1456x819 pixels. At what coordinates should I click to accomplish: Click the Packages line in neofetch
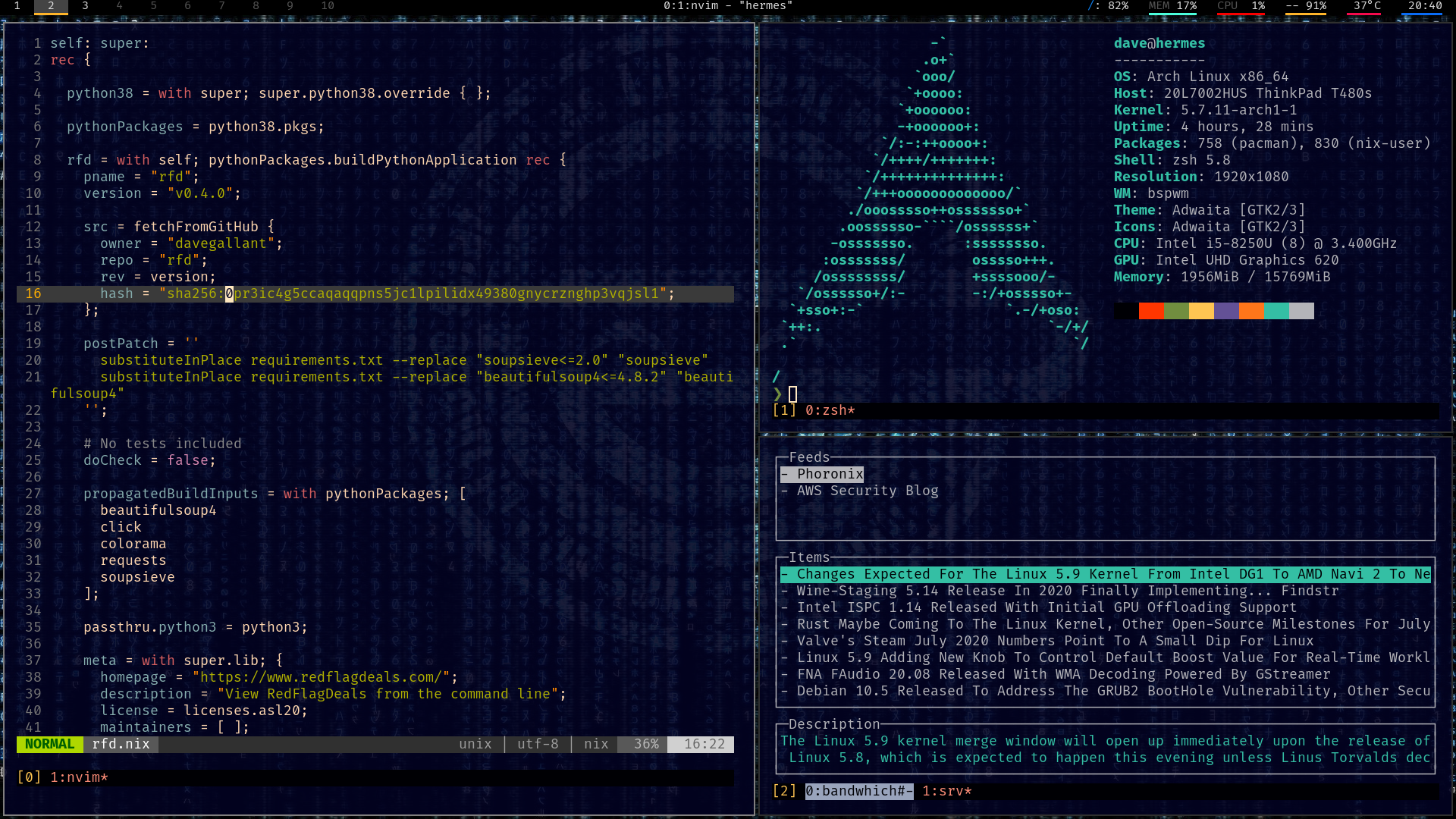pyautogui.click(x=1272, y=143)
